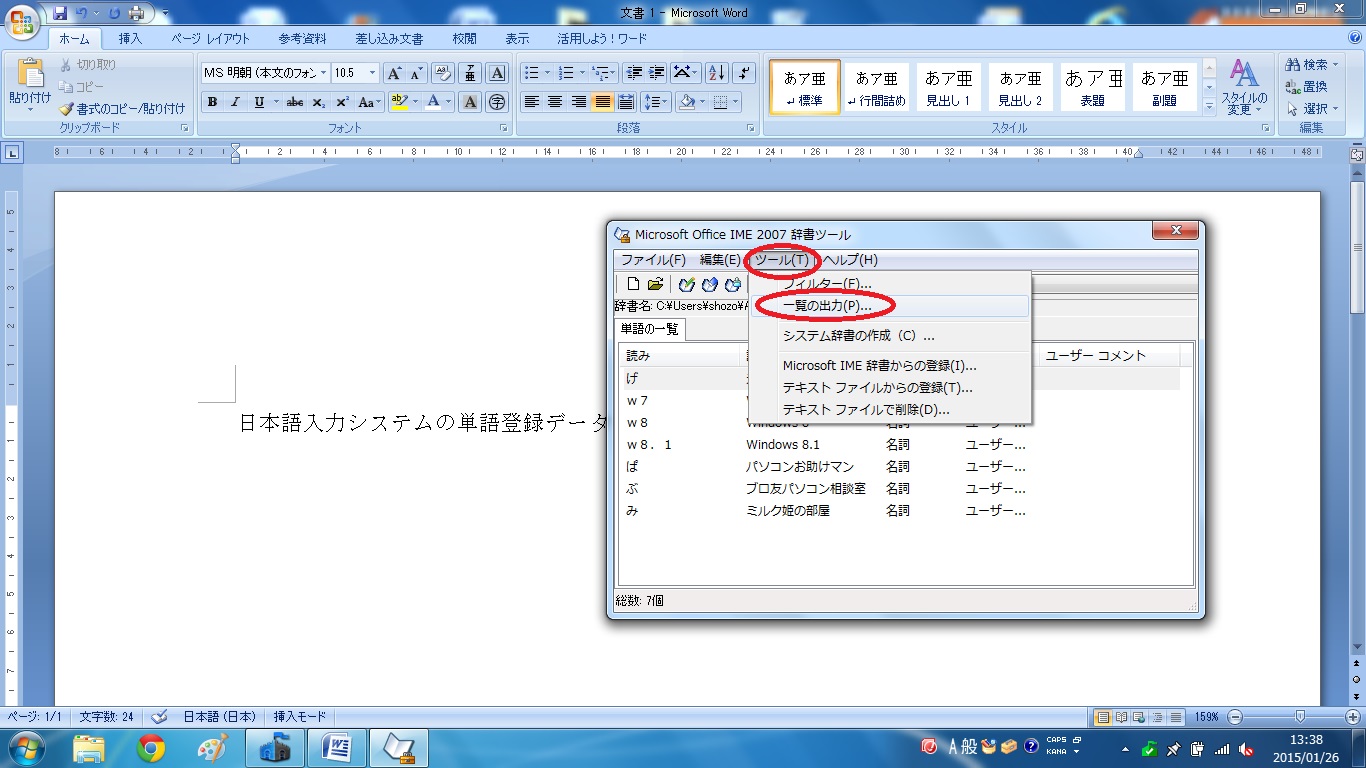Select the 表題 style
The image size is (1366, 768).
coord(1092,87)
